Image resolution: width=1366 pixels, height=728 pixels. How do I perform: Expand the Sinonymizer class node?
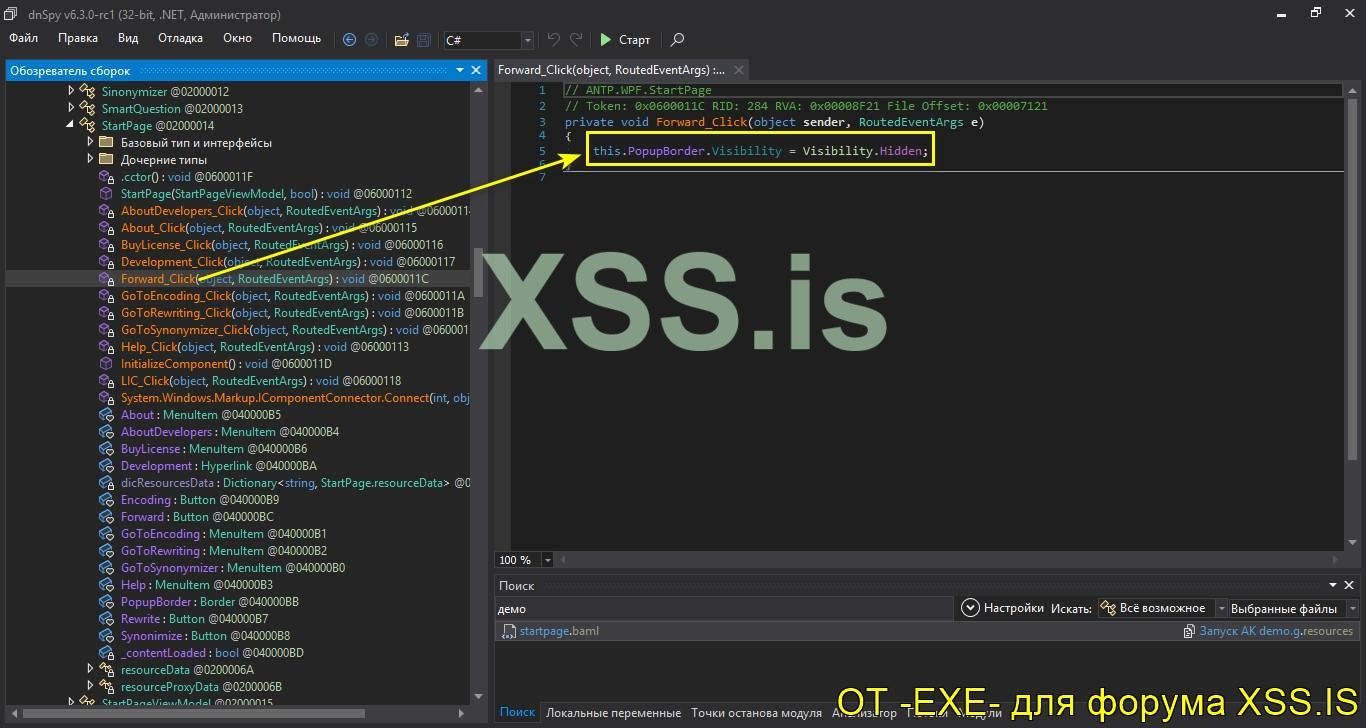point(71,91)
